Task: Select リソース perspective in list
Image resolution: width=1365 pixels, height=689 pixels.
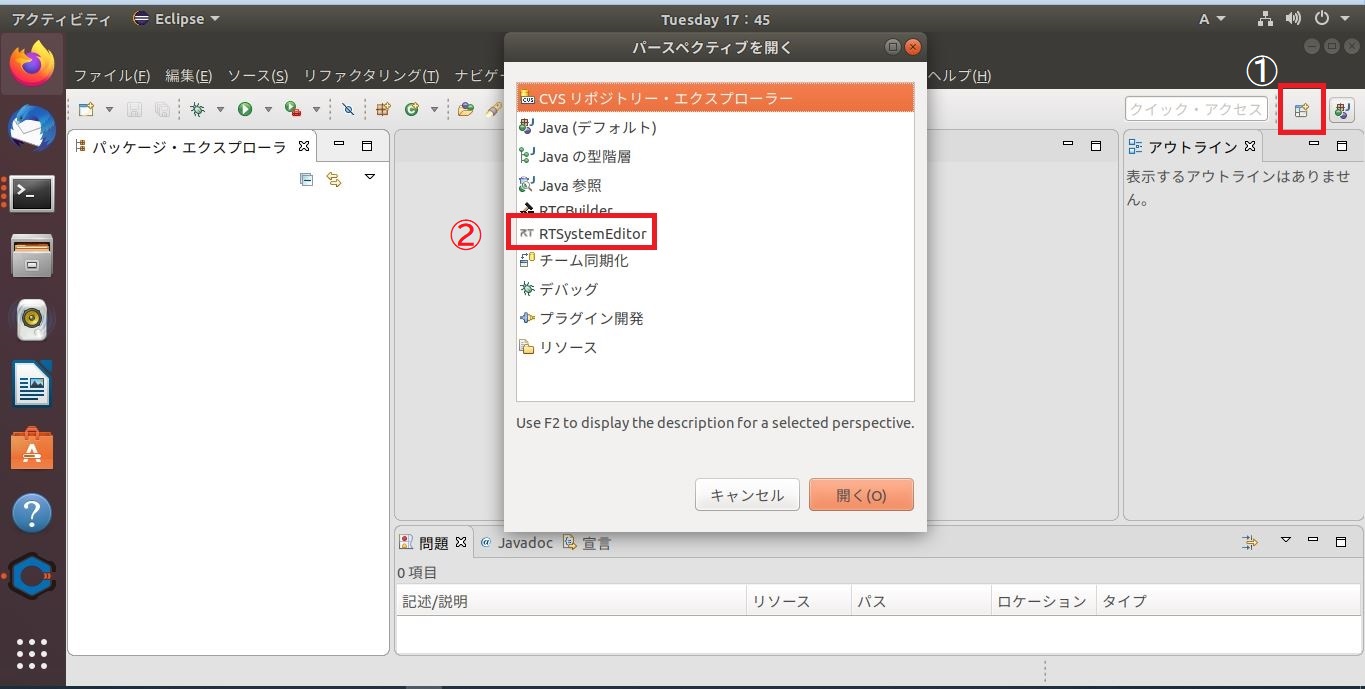Action: coord(715,347)
